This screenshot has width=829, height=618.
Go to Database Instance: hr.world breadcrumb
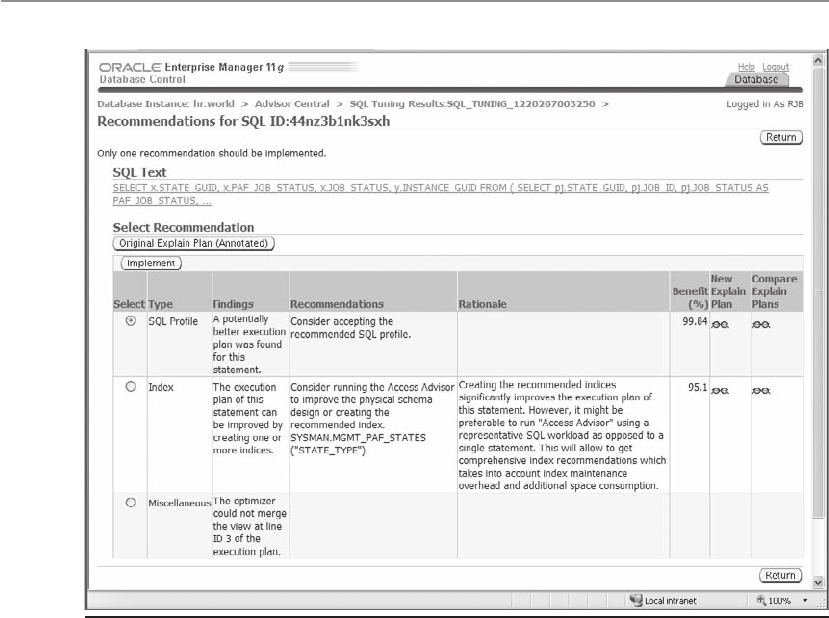coord(166,104)
